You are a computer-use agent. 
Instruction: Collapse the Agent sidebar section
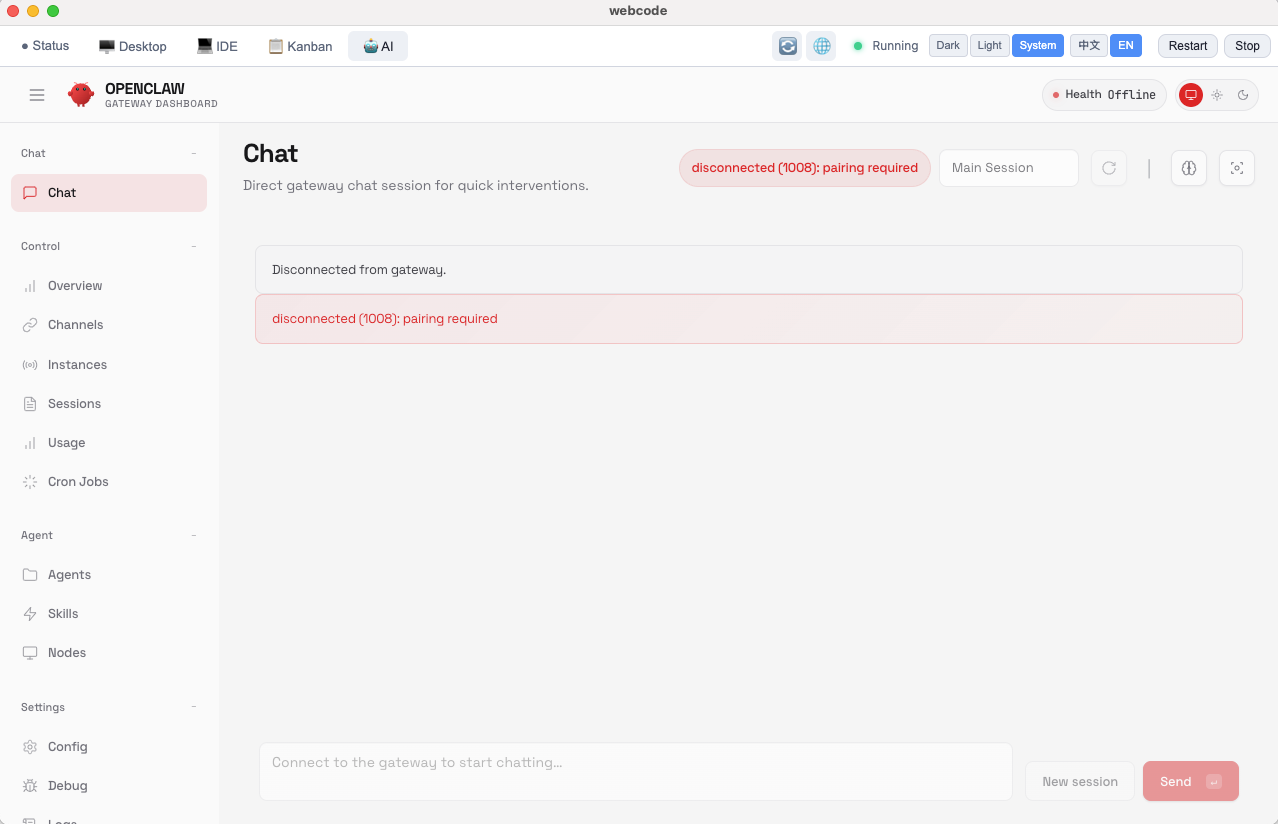click(194, 535)
